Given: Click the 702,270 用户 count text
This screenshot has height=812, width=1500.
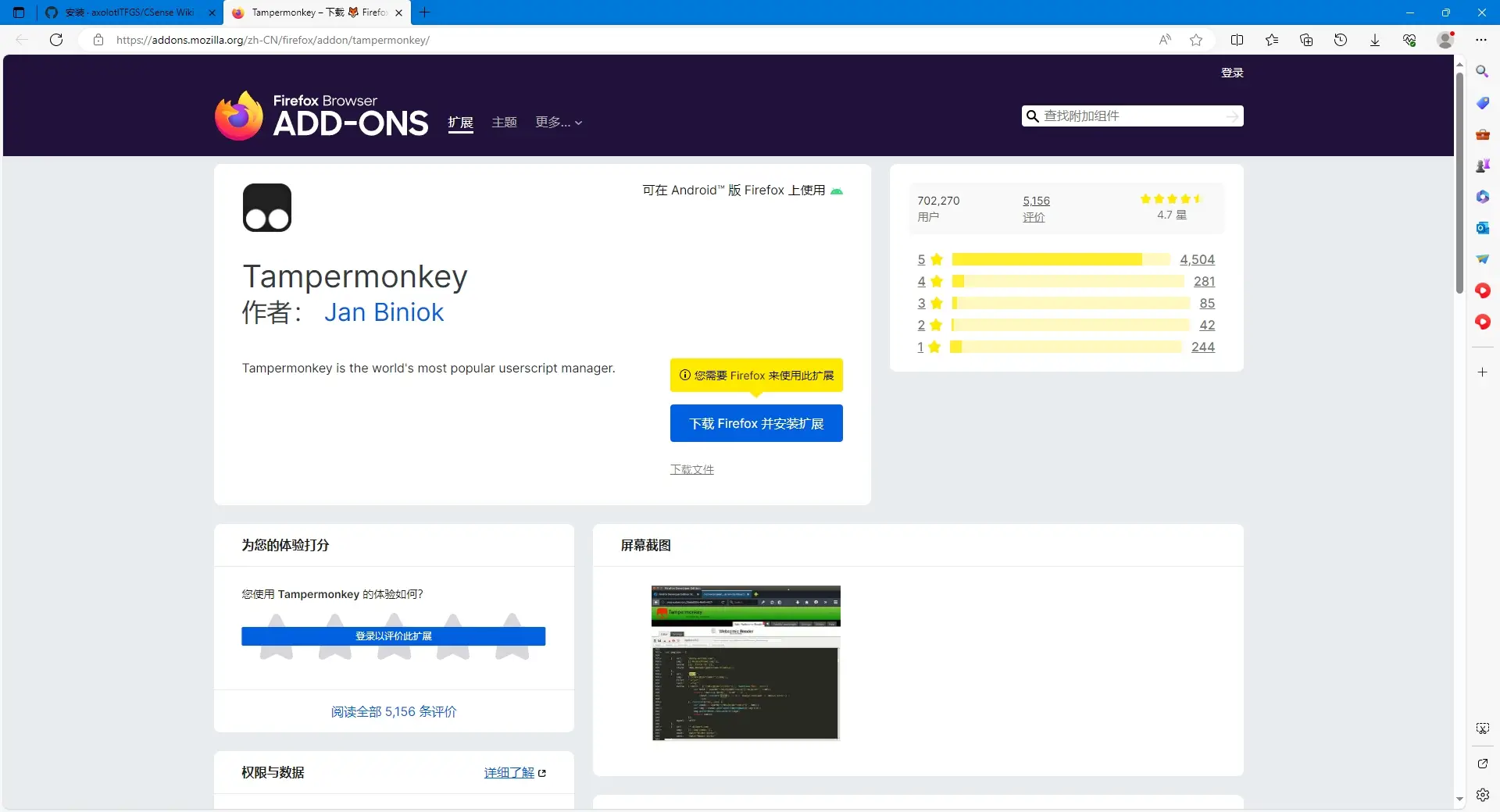Looking at the screenshot, I should [938, 208].
